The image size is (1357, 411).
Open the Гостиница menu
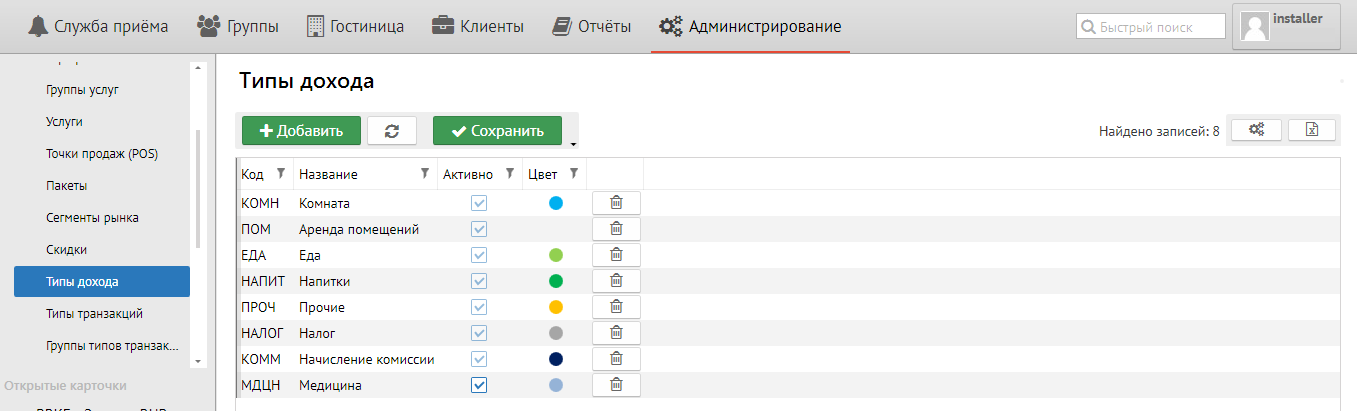[355, 26]
